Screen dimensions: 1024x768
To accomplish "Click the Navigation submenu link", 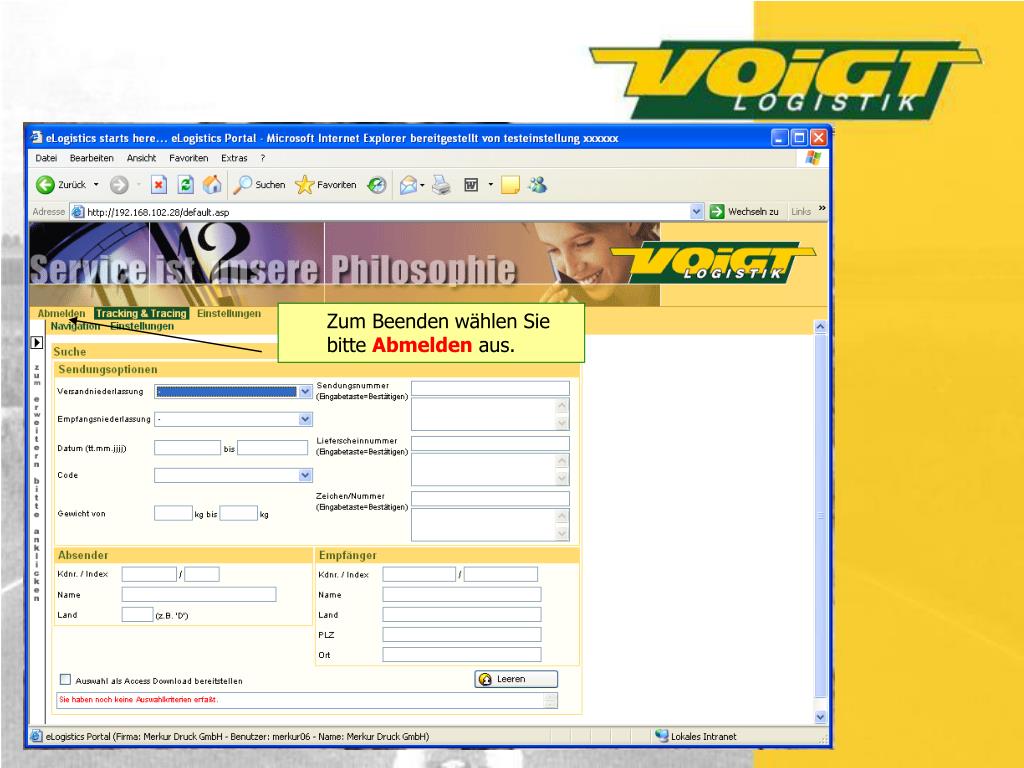I will [x=75, y=326].
